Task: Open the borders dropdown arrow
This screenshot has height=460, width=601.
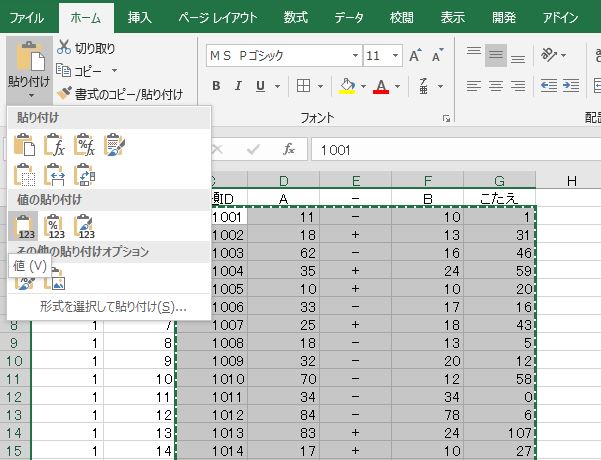Action: (320, 86)
